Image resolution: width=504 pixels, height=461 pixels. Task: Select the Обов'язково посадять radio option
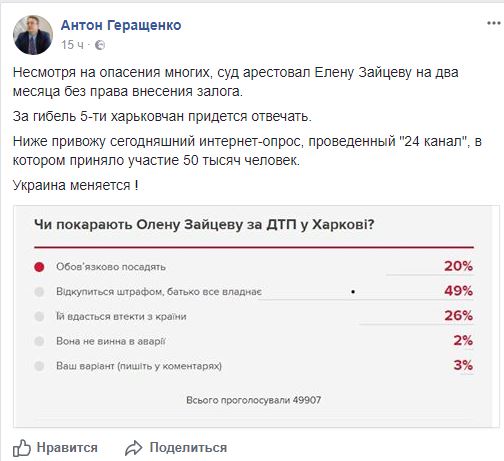(x=39, y=267)
